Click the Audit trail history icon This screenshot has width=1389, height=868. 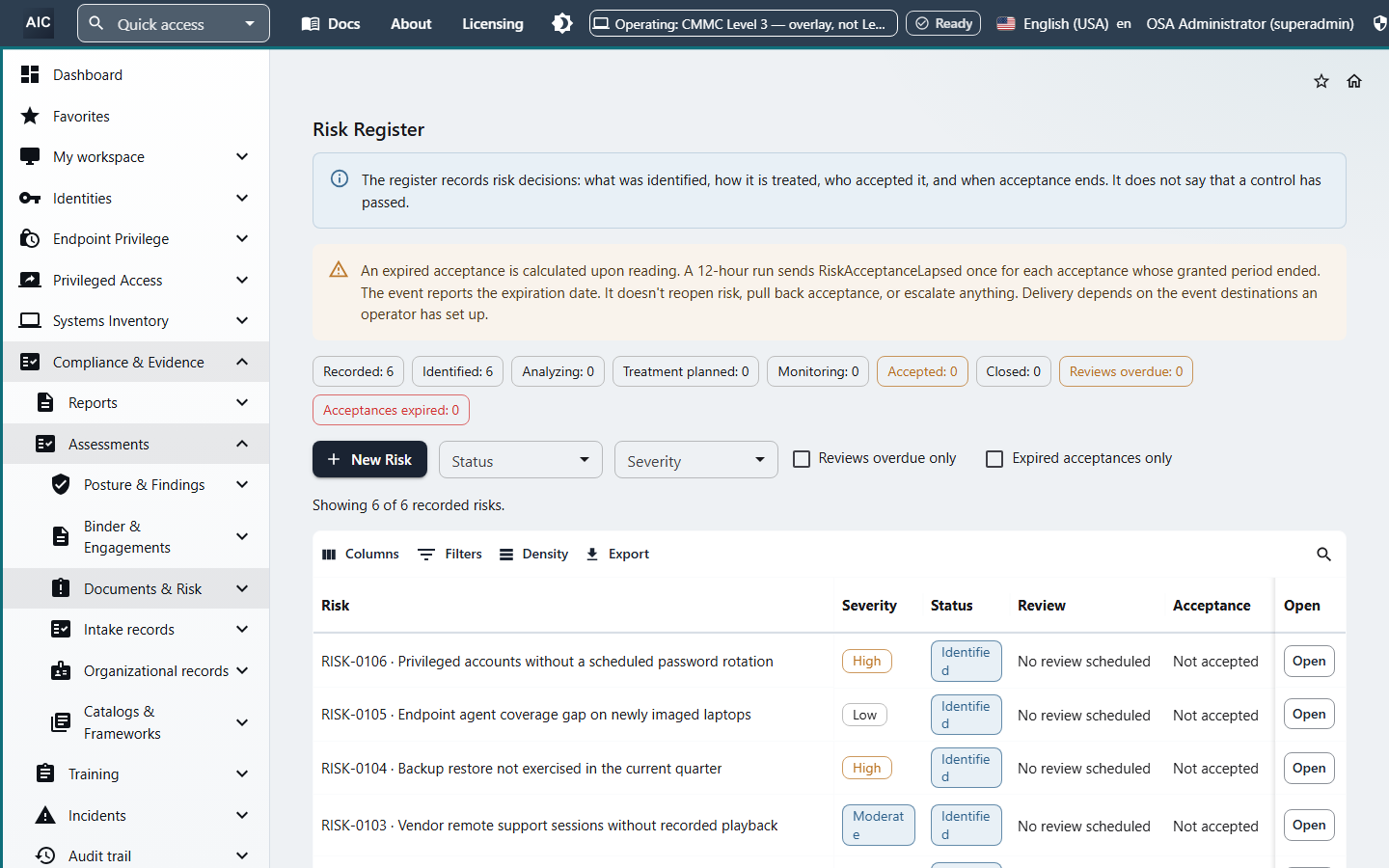coord(45,855)
